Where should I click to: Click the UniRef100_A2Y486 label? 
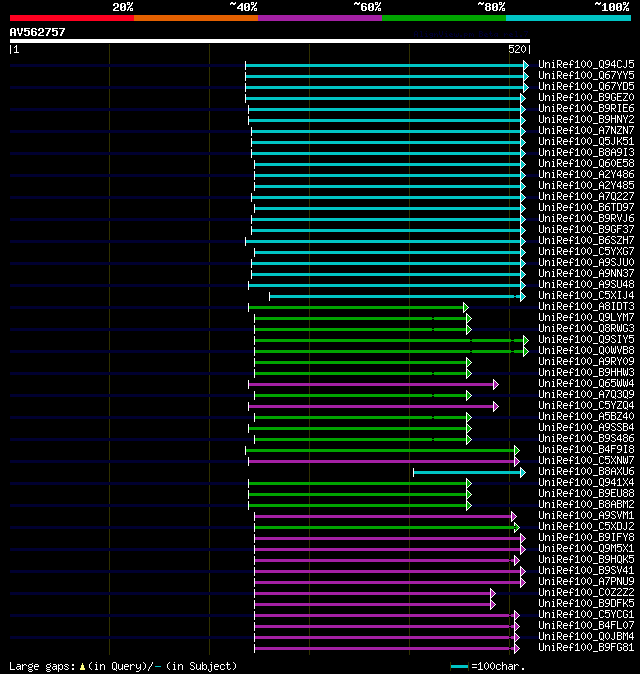point(586,175)
